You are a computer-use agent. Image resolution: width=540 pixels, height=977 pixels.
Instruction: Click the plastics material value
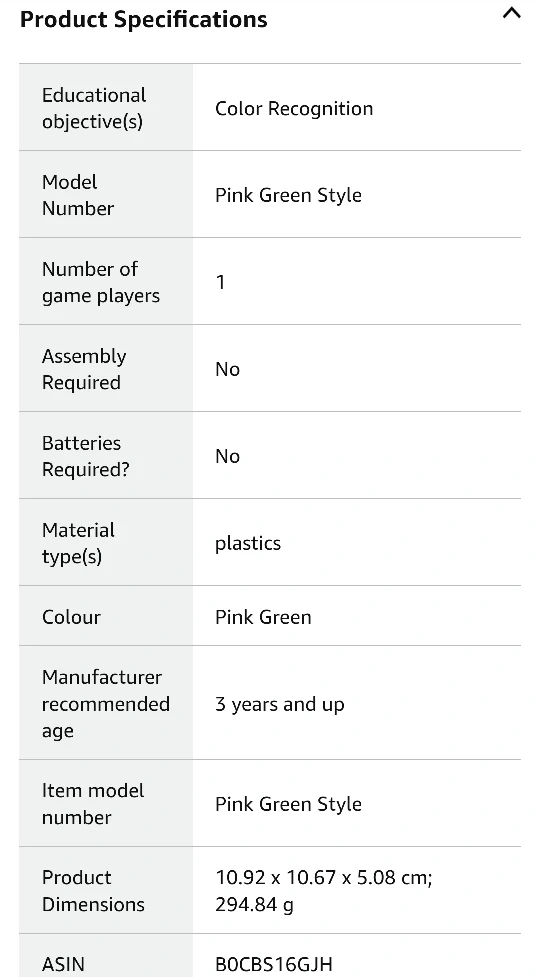(248, 543)
